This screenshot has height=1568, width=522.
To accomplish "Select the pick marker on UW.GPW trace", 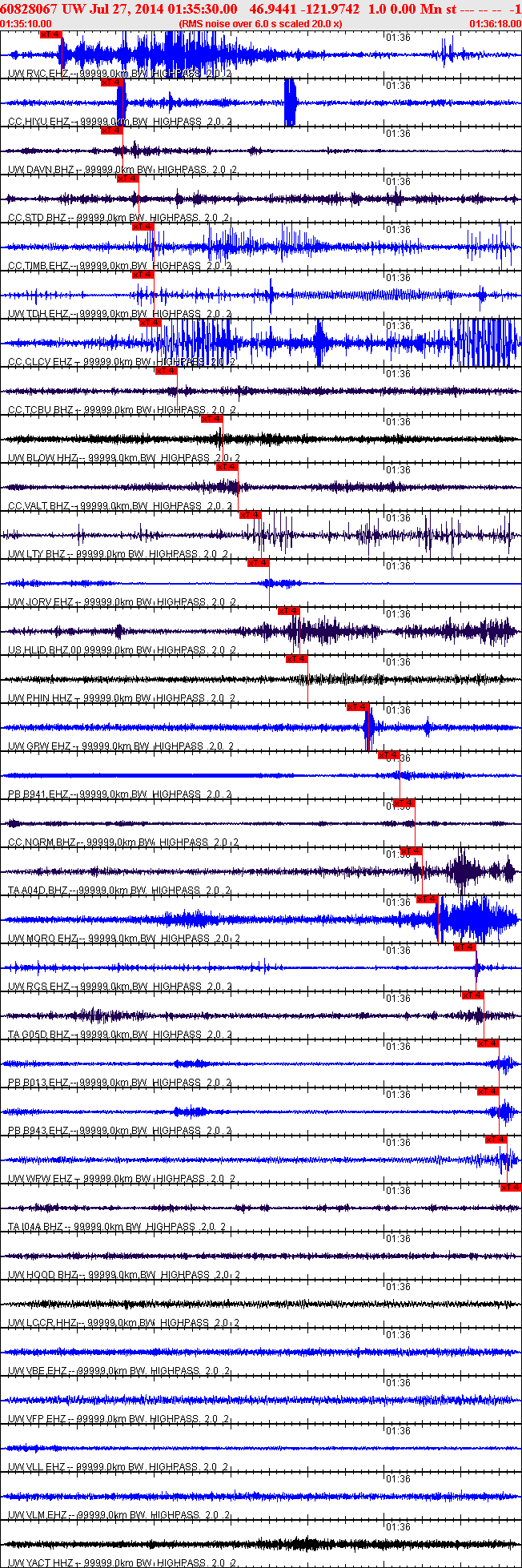I will pos(358,706).
